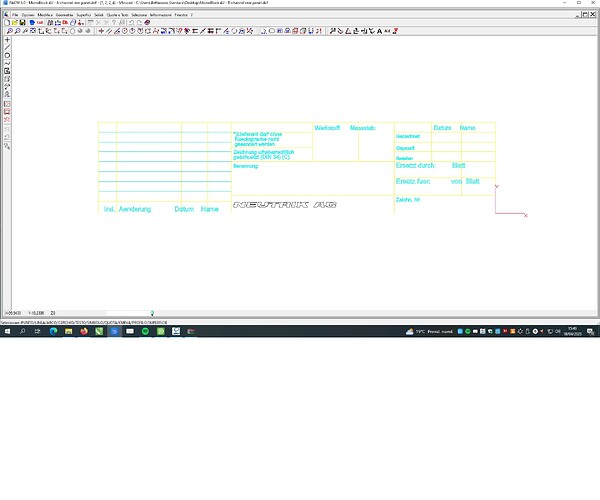Click the shaded sphere rendering icon
The width and height of the screenshot is (600, 500).
pos(80,31)
